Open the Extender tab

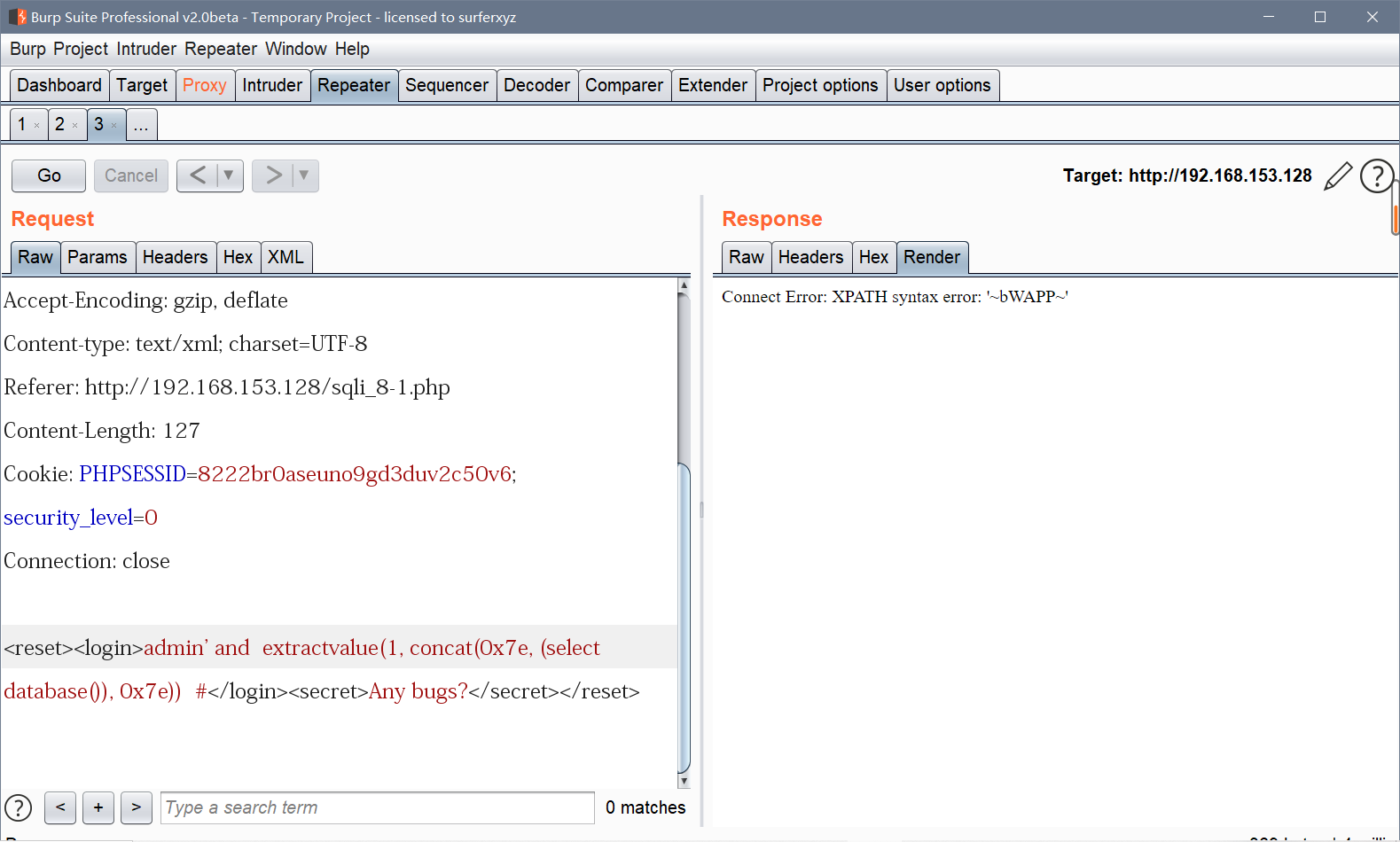713,85
